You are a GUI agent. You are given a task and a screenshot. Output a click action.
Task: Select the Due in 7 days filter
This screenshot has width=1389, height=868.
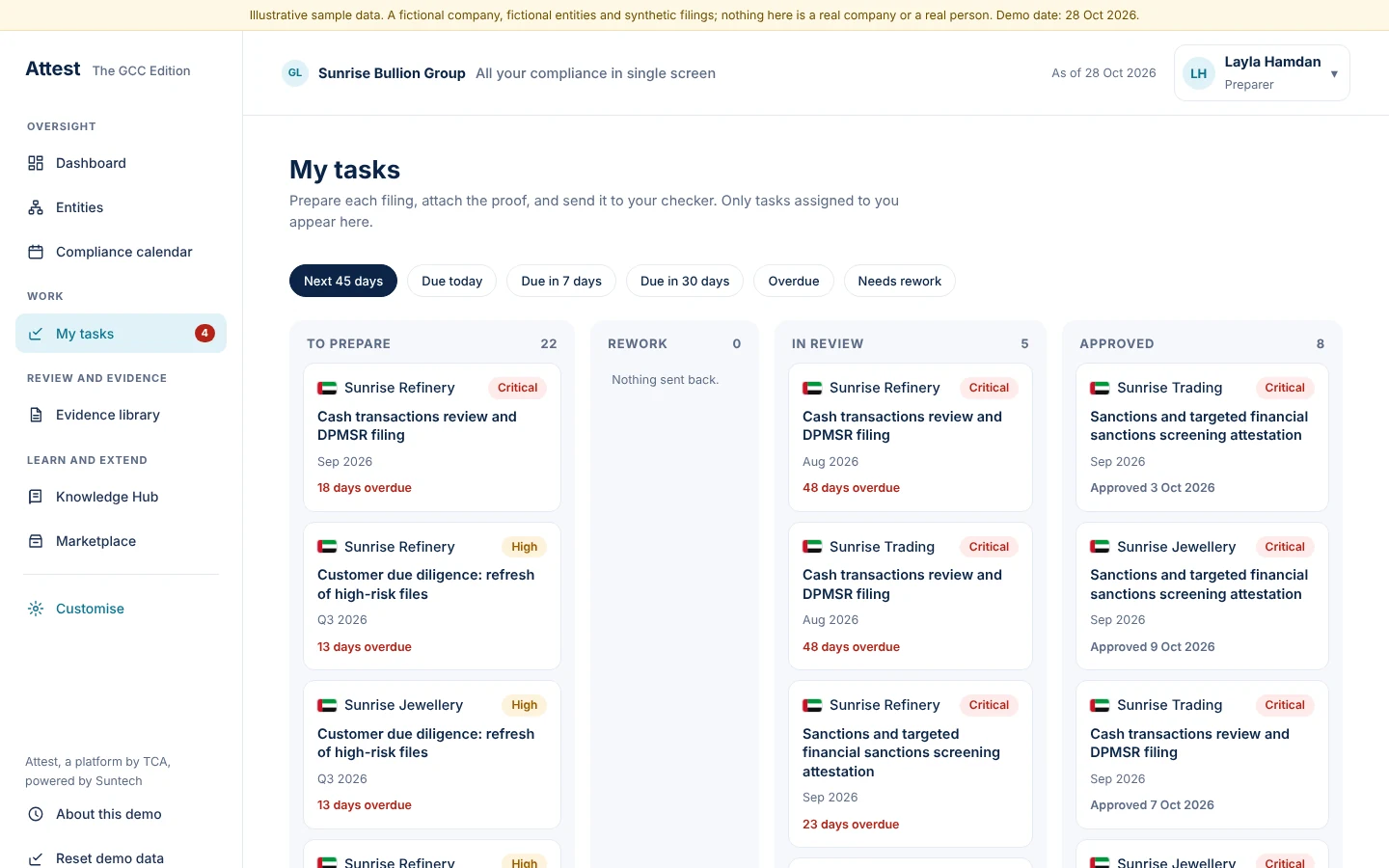561,281
